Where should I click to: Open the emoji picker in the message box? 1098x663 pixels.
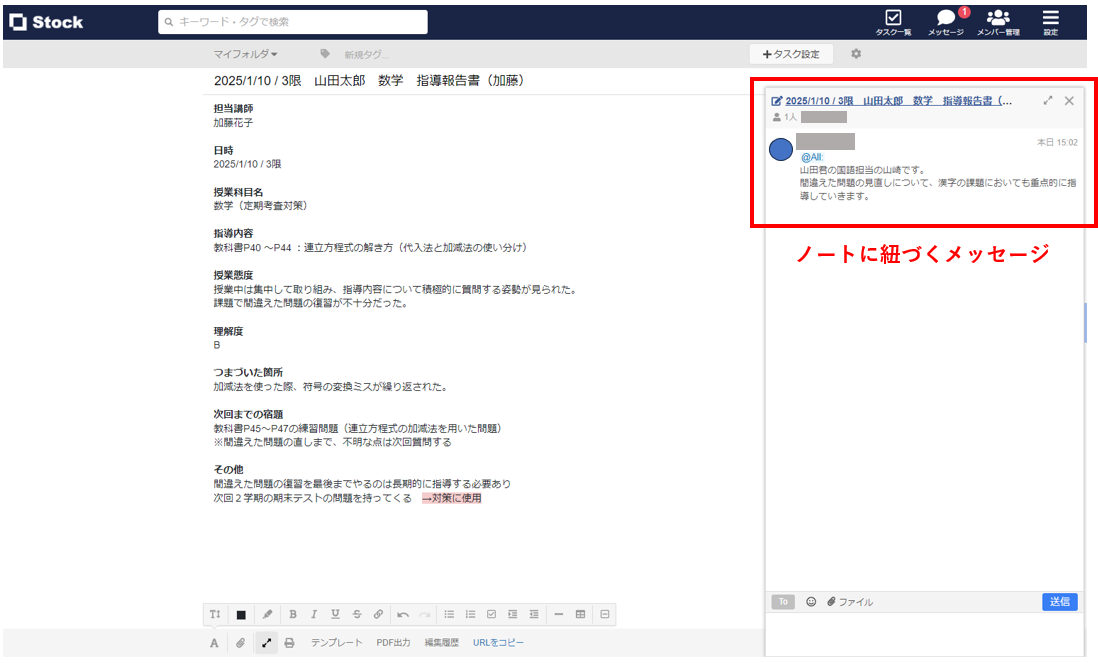point(813,601)
